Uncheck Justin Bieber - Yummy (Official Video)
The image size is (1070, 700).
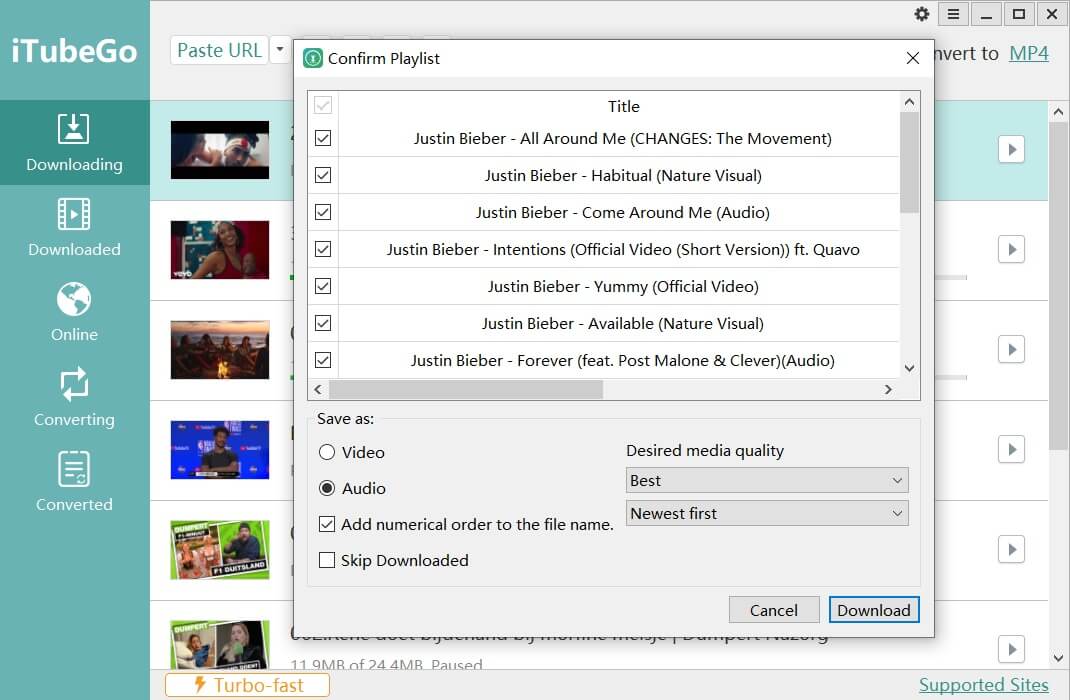tap(323, 285)
